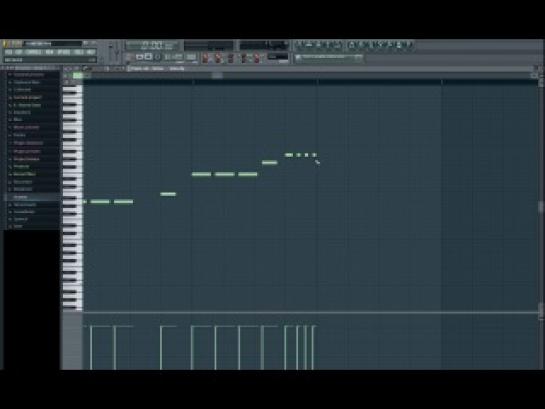Click first shortcut icon in top-right icon strip

coord(300,45)
